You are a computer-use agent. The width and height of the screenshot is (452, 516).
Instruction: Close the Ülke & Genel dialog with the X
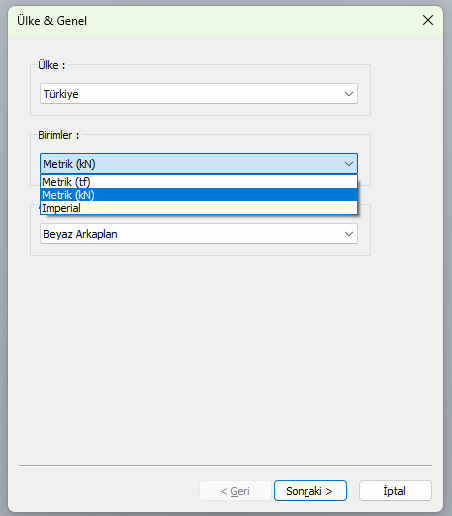pos(428,20)
